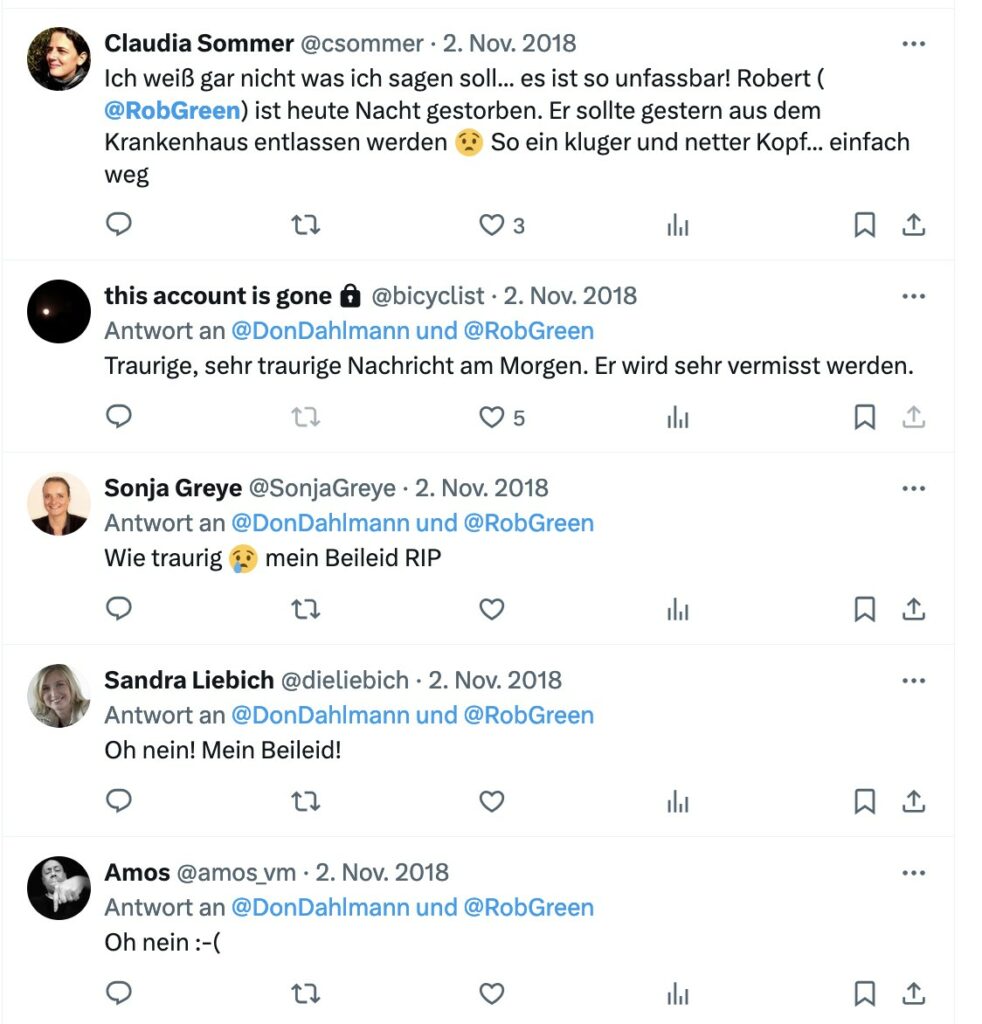
Task: Open more options on the @bicyclist reply
Action: 913,296
